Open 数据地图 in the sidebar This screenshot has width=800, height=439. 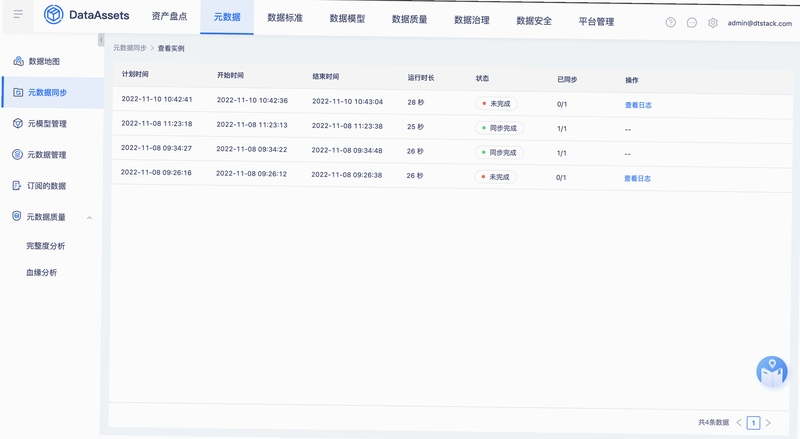tap(44, 61)
